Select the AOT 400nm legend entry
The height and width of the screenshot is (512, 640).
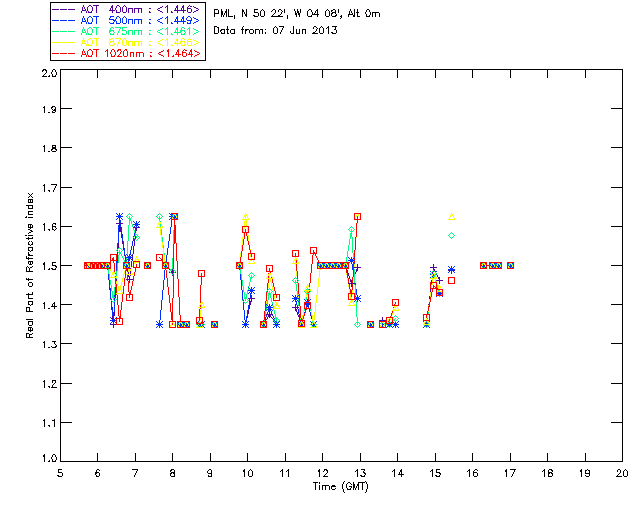[x=126, y=9]
